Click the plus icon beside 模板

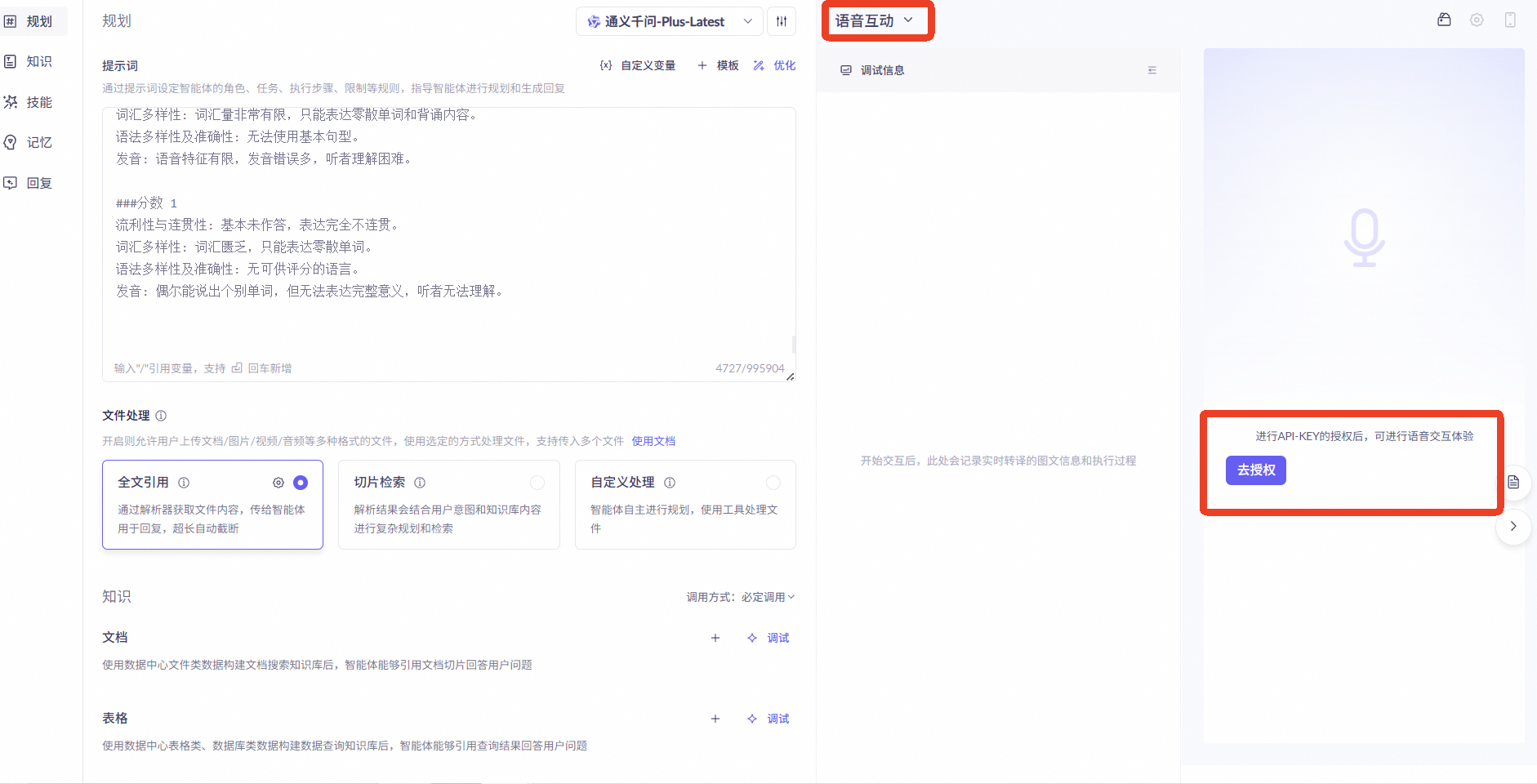(702, 65)
